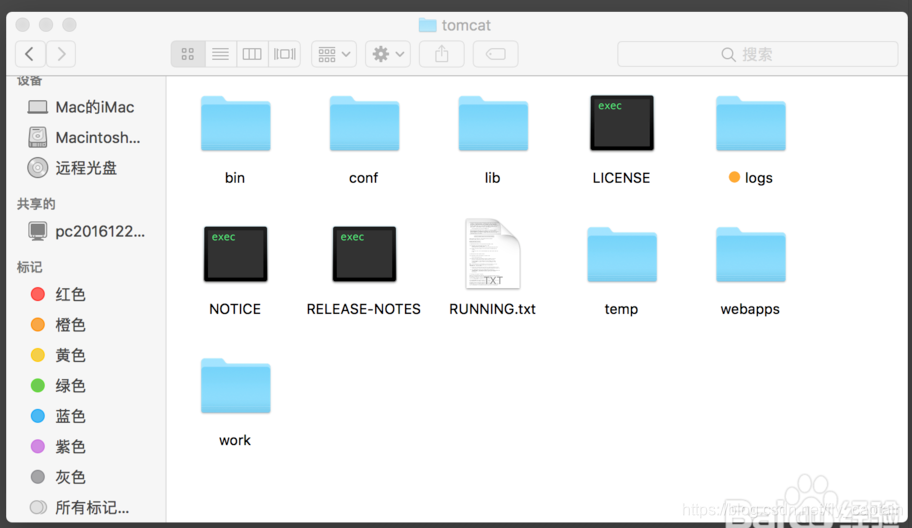Switch to icon view
The width and height of the screenshot is (912, 528).
tap(188, 54)
